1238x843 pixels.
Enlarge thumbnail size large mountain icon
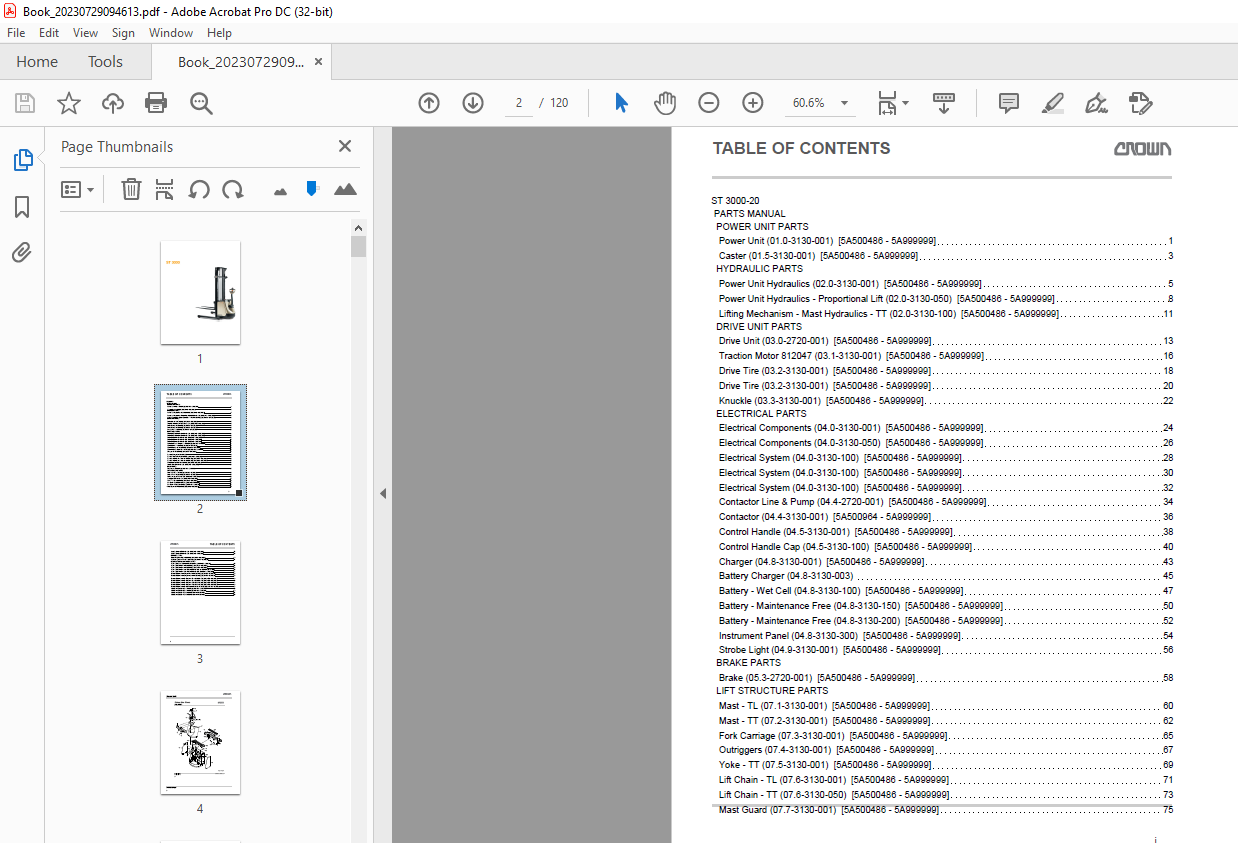[345, 189]
